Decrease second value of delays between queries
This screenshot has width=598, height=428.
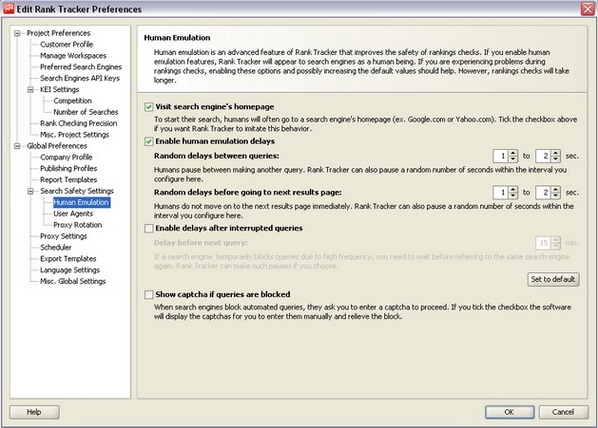click(556, 159)
